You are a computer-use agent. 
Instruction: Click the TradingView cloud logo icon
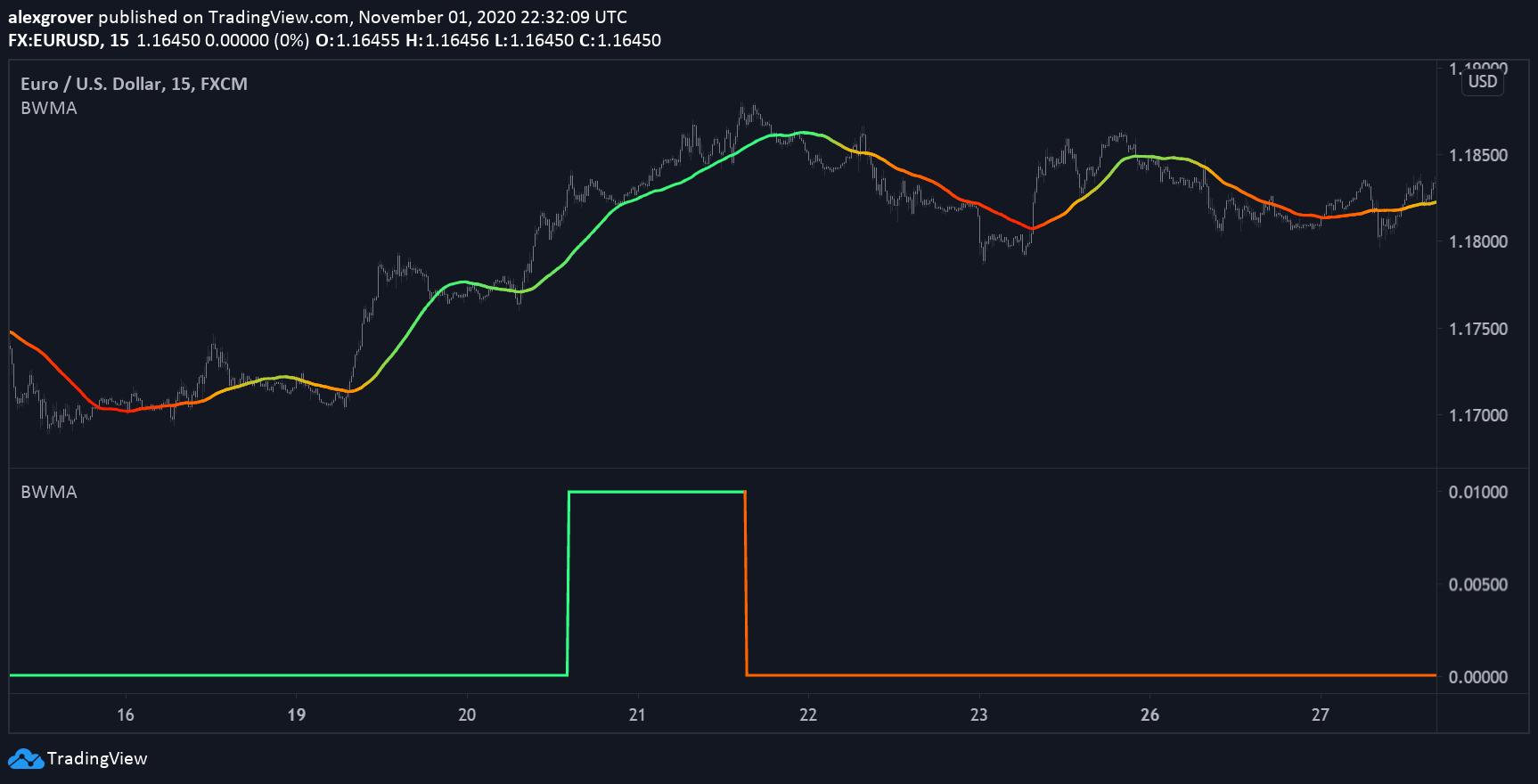26,759
